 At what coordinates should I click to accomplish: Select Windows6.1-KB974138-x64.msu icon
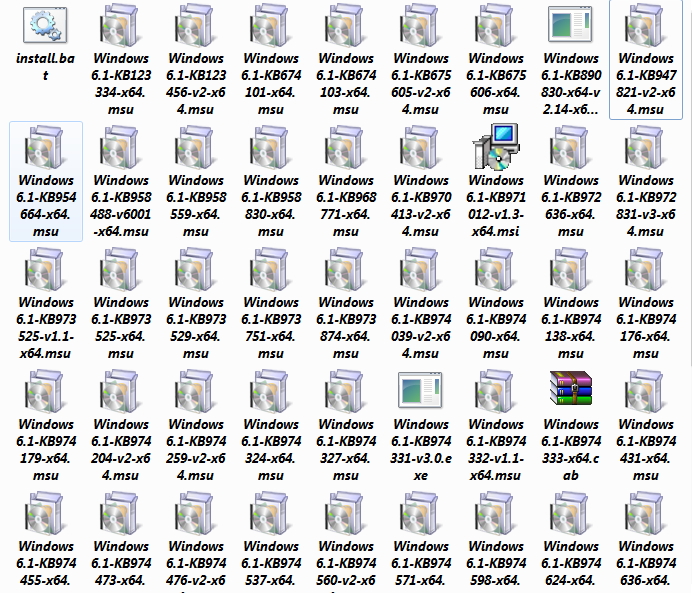coord(571,269)
